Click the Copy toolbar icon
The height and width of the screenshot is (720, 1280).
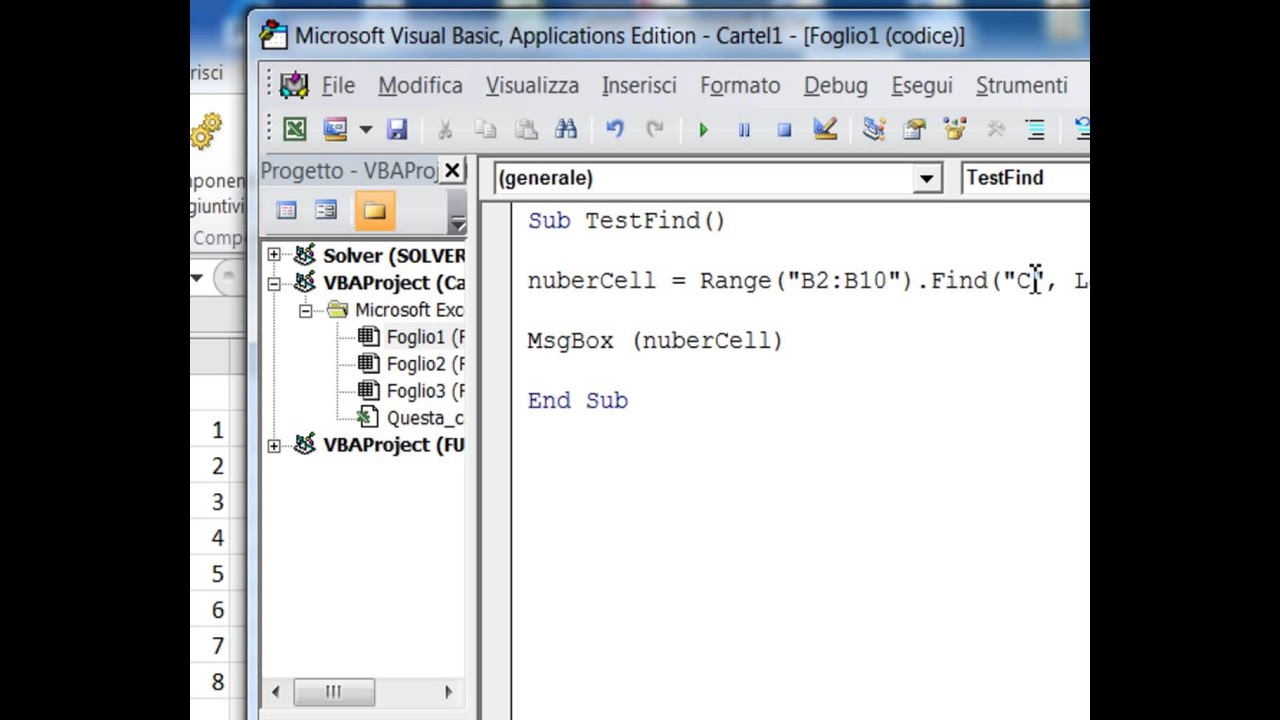click(485, 129)
